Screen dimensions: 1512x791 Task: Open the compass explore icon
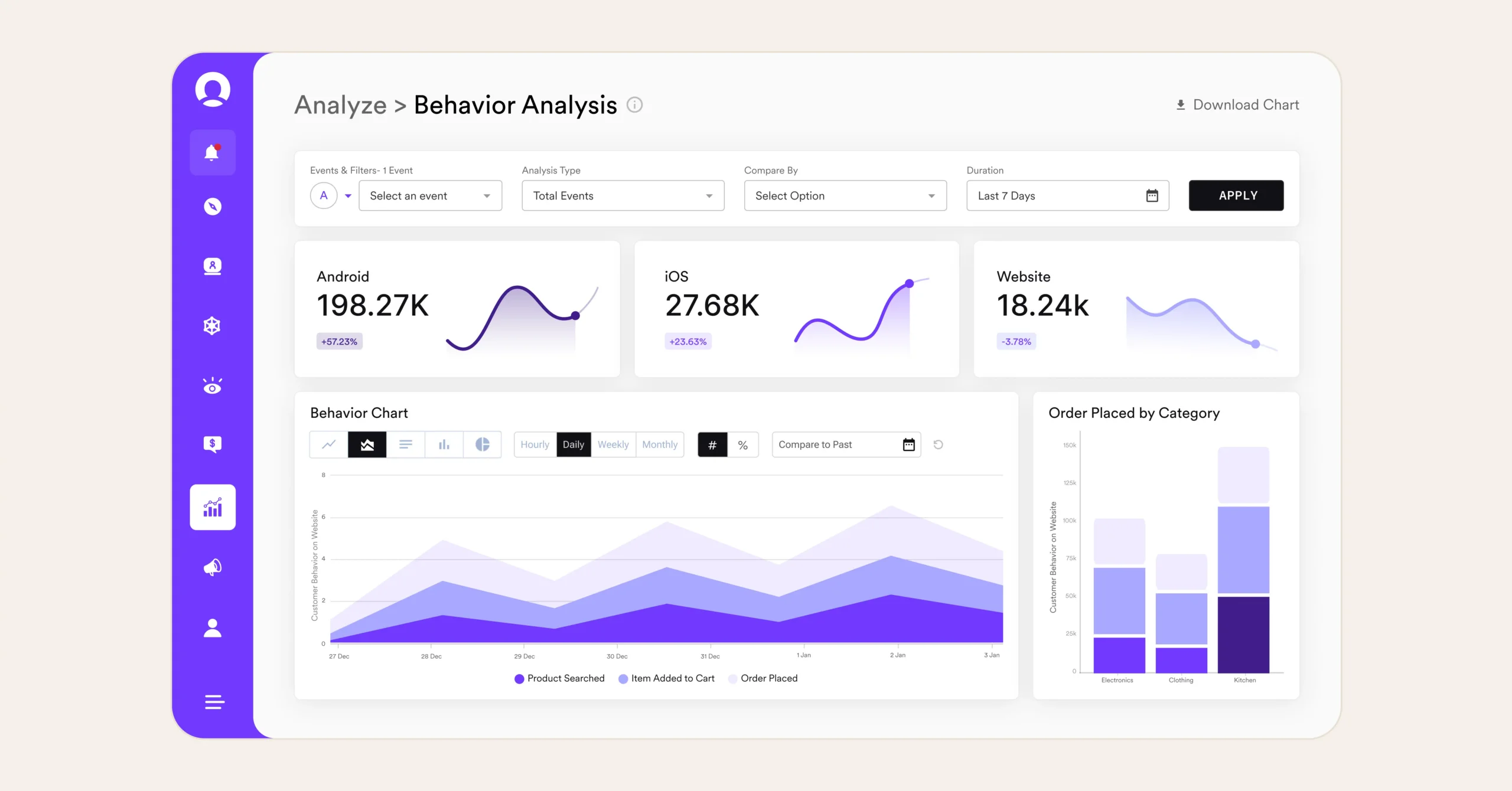pyautogui.click(x=213, y=207)
